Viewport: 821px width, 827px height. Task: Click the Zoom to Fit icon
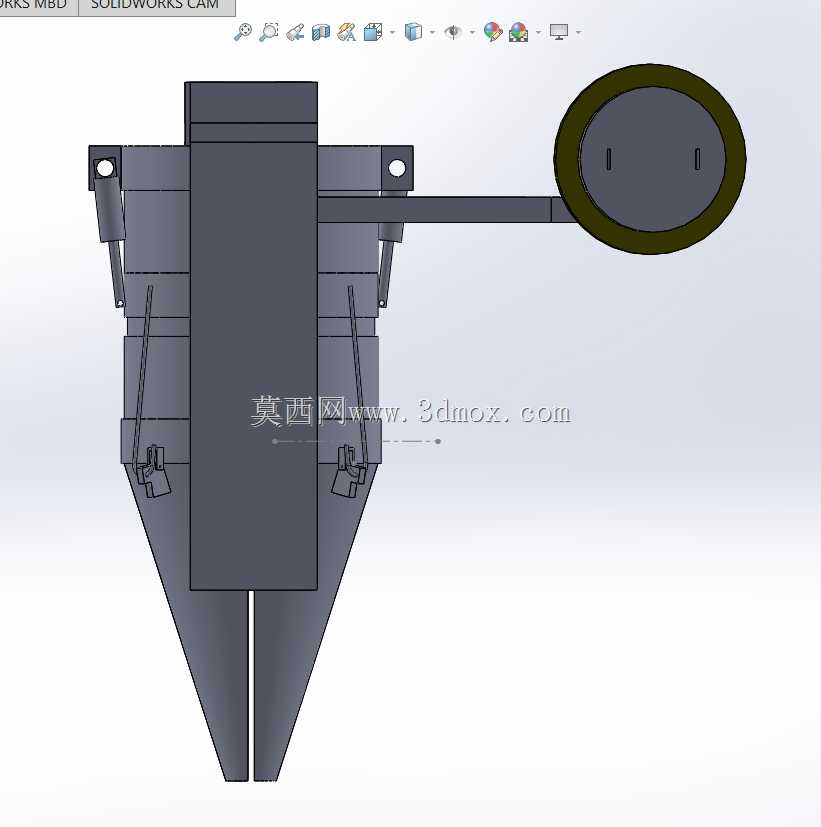243,32
